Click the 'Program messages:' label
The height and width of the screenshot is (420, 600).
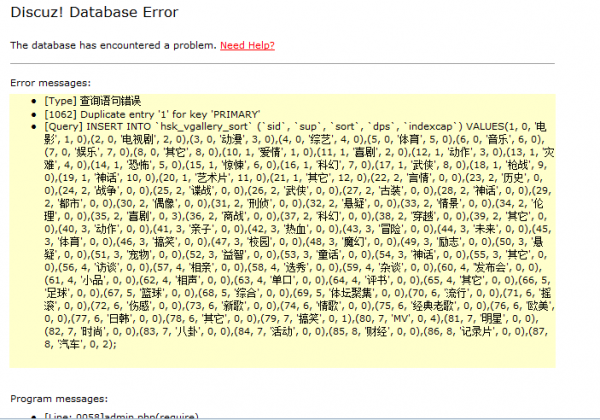(59, 399)
